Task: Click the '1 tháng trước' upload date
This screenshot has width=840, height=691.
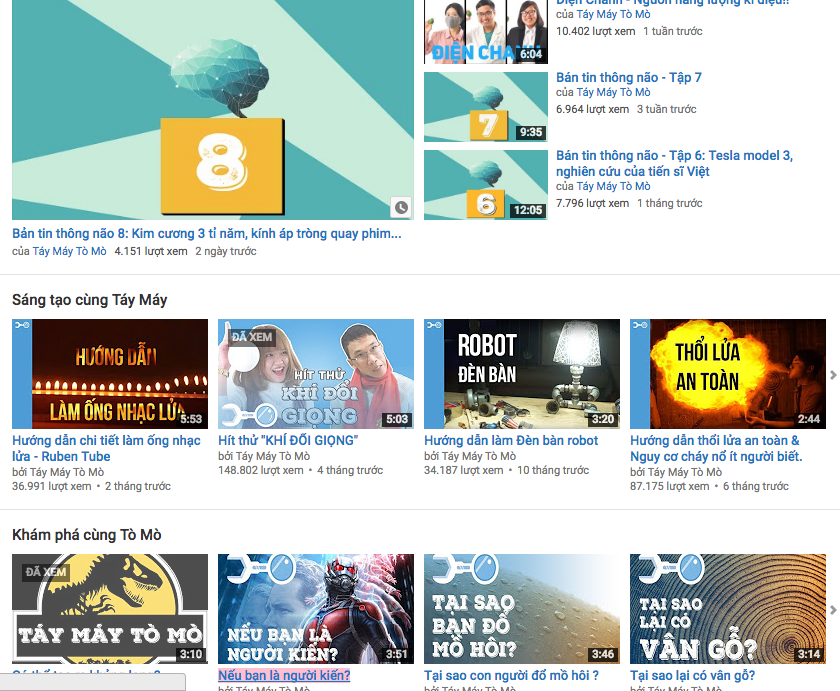Action: tap(670, 203)
